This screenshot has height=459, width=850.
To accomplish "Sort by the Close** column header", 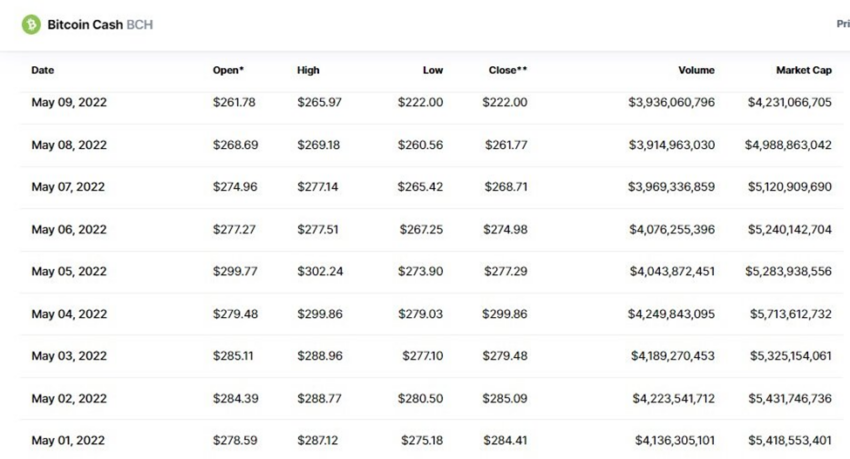I will click(x=508, y=70).
